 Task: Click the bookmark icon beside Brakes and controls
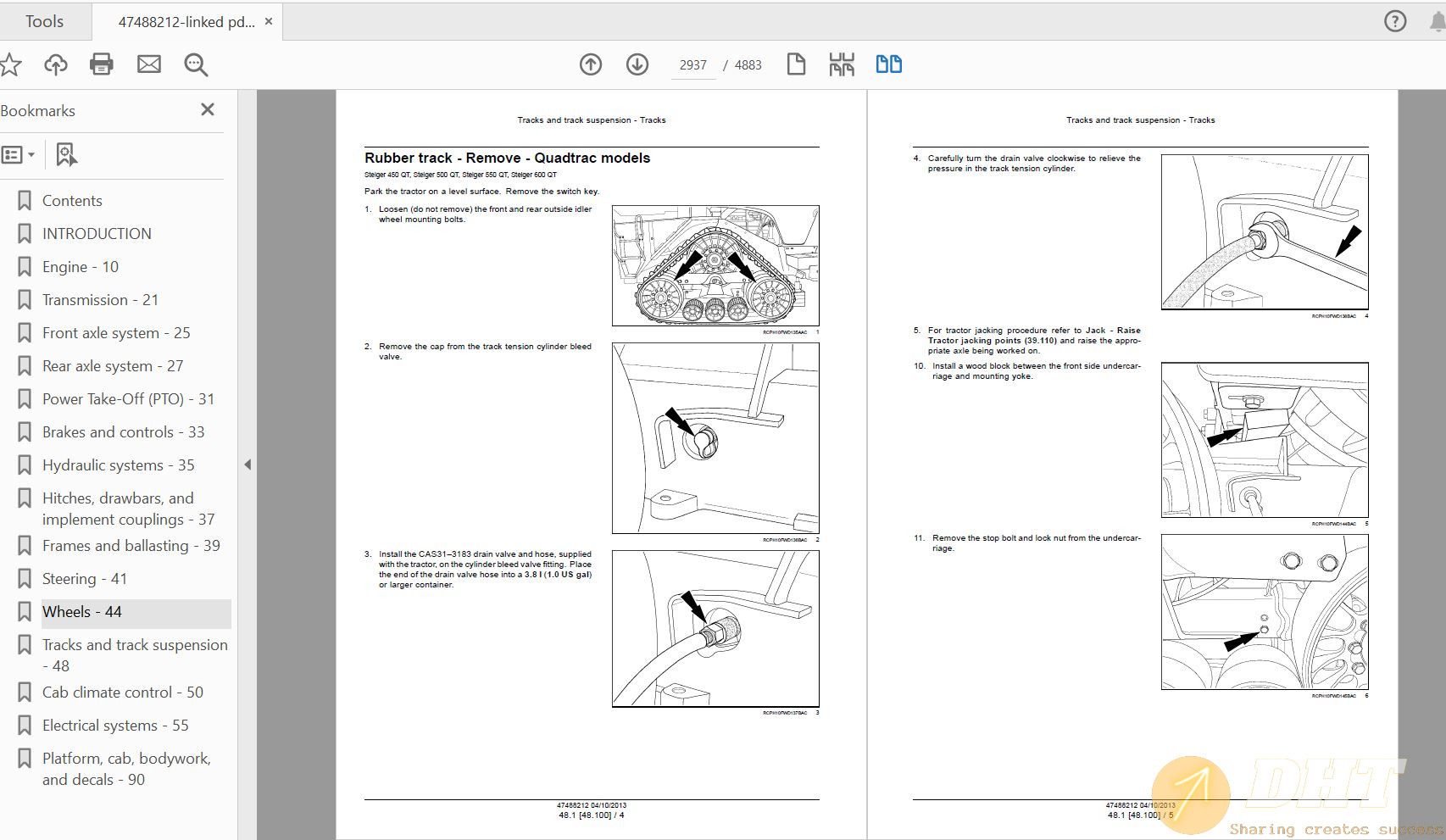(25, 432)
